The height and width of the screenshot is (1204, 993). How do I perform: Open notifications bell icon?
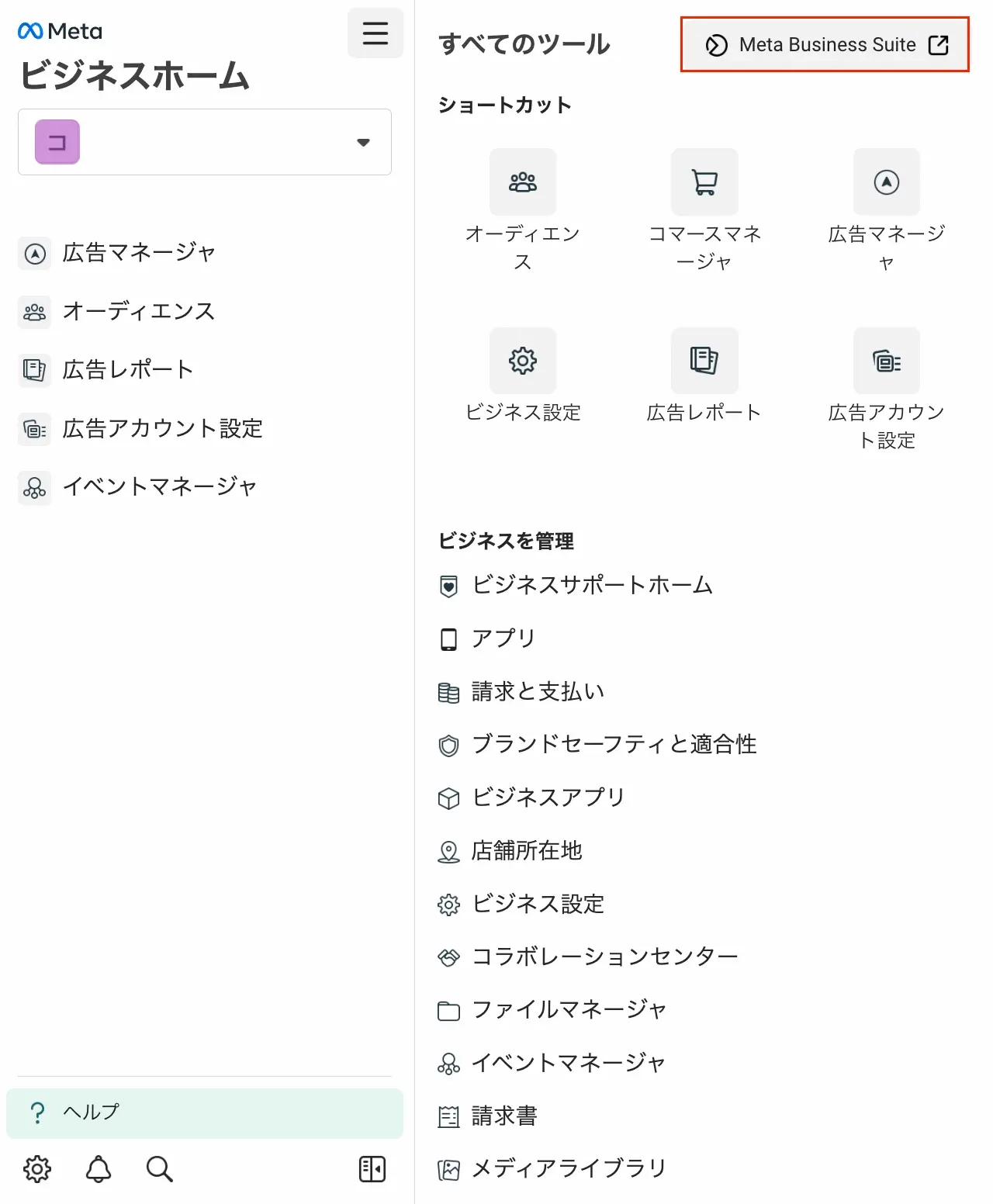coord(99,1168)
